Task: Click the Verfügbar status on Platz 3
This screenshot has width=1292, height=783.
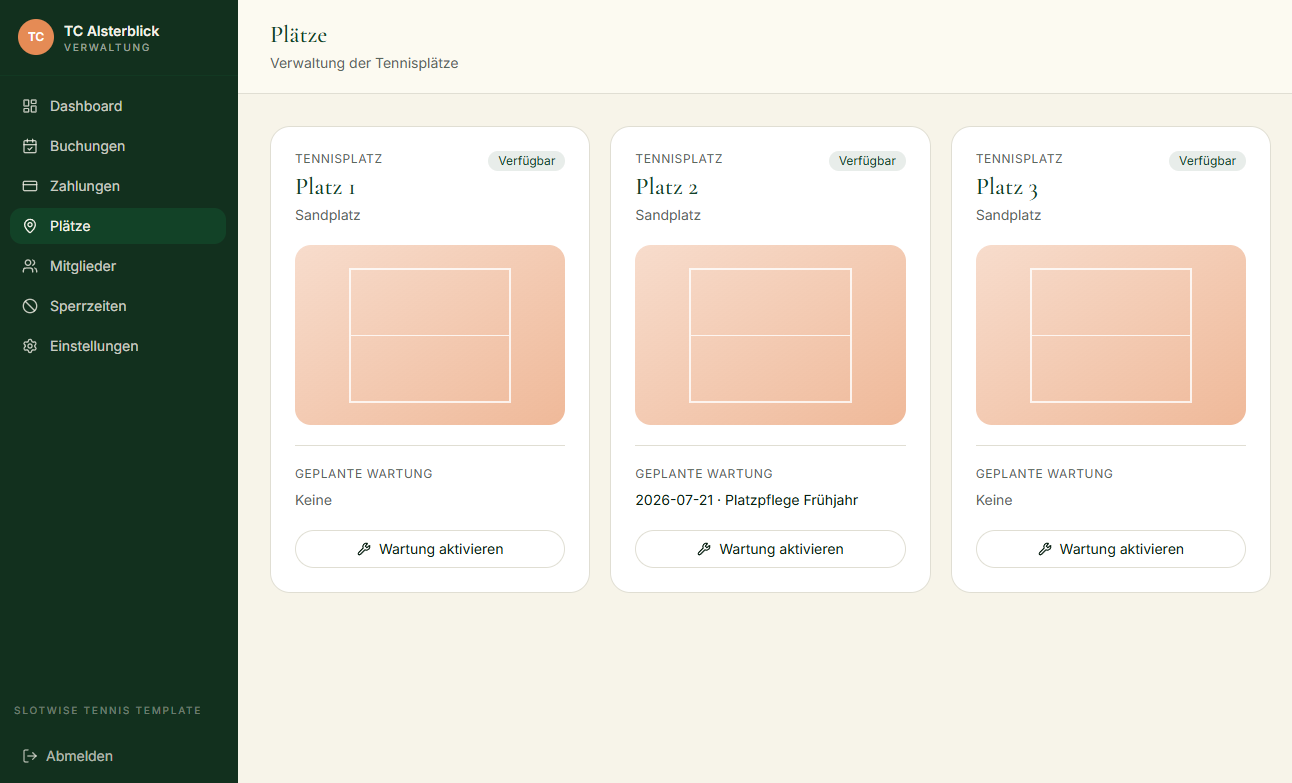Action: point(1207,161)
